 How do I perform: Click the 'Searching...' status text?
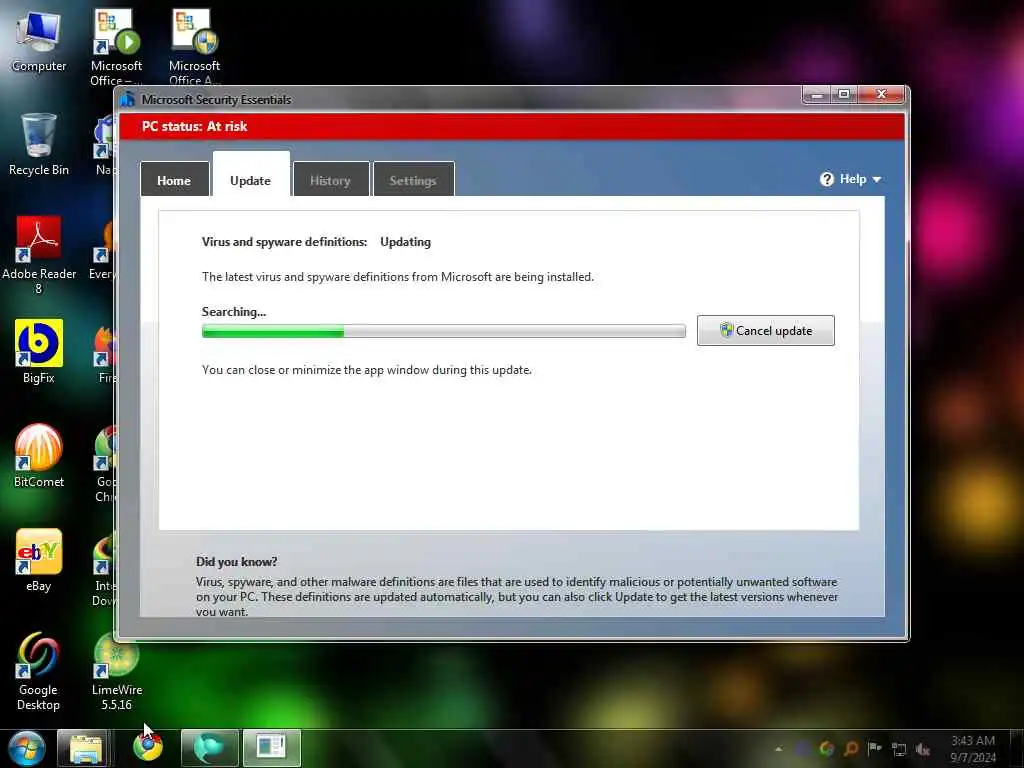tap(234, 312)
